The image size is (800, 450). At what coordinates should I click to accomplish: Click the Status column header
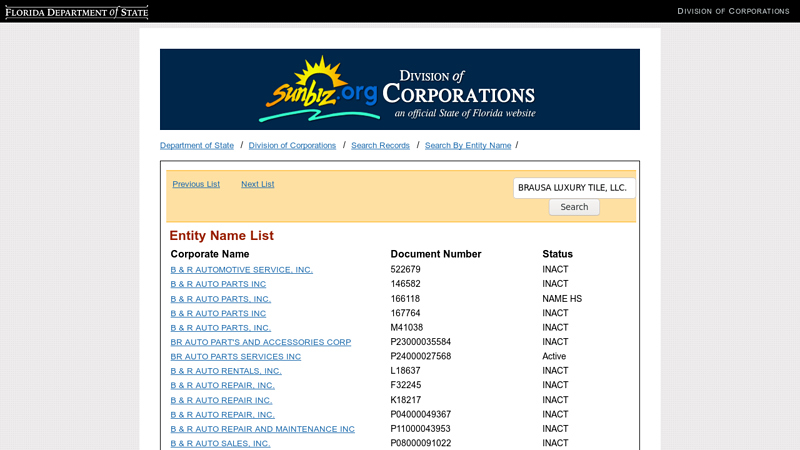pos(557,254)
